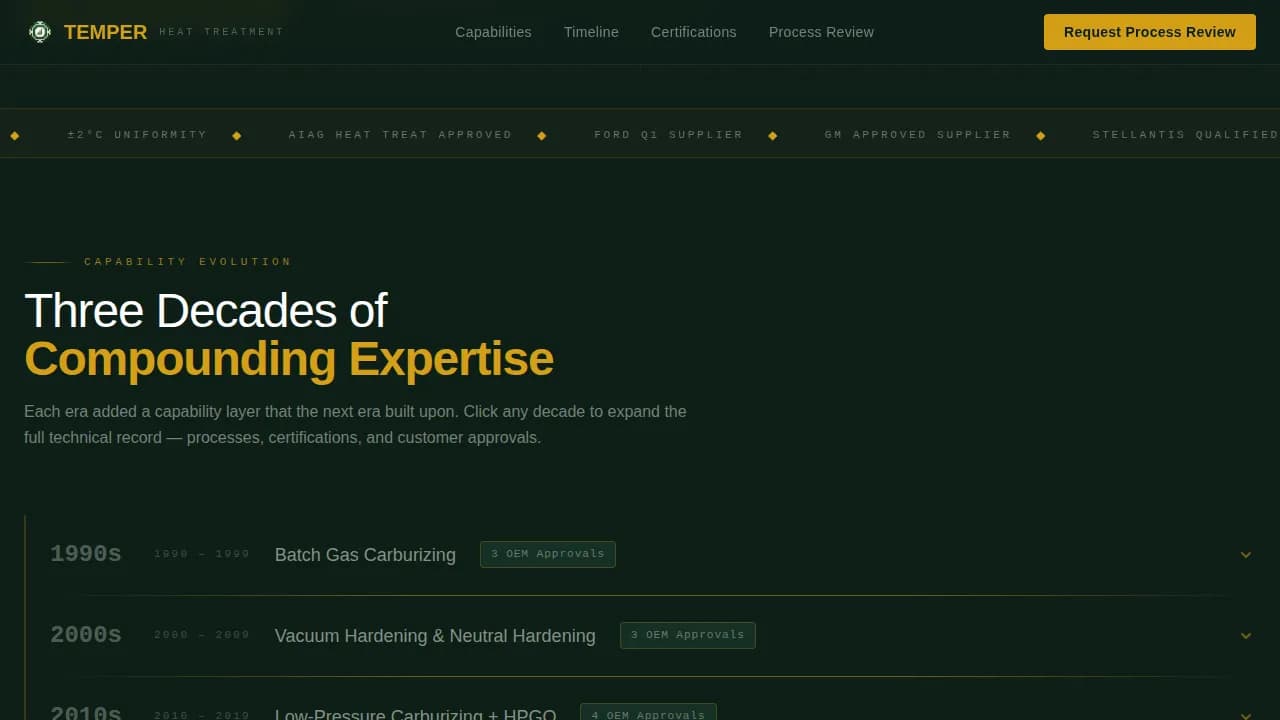Collapse the 2010s Low-Pressure Carburizing entry

[1246, 714]
